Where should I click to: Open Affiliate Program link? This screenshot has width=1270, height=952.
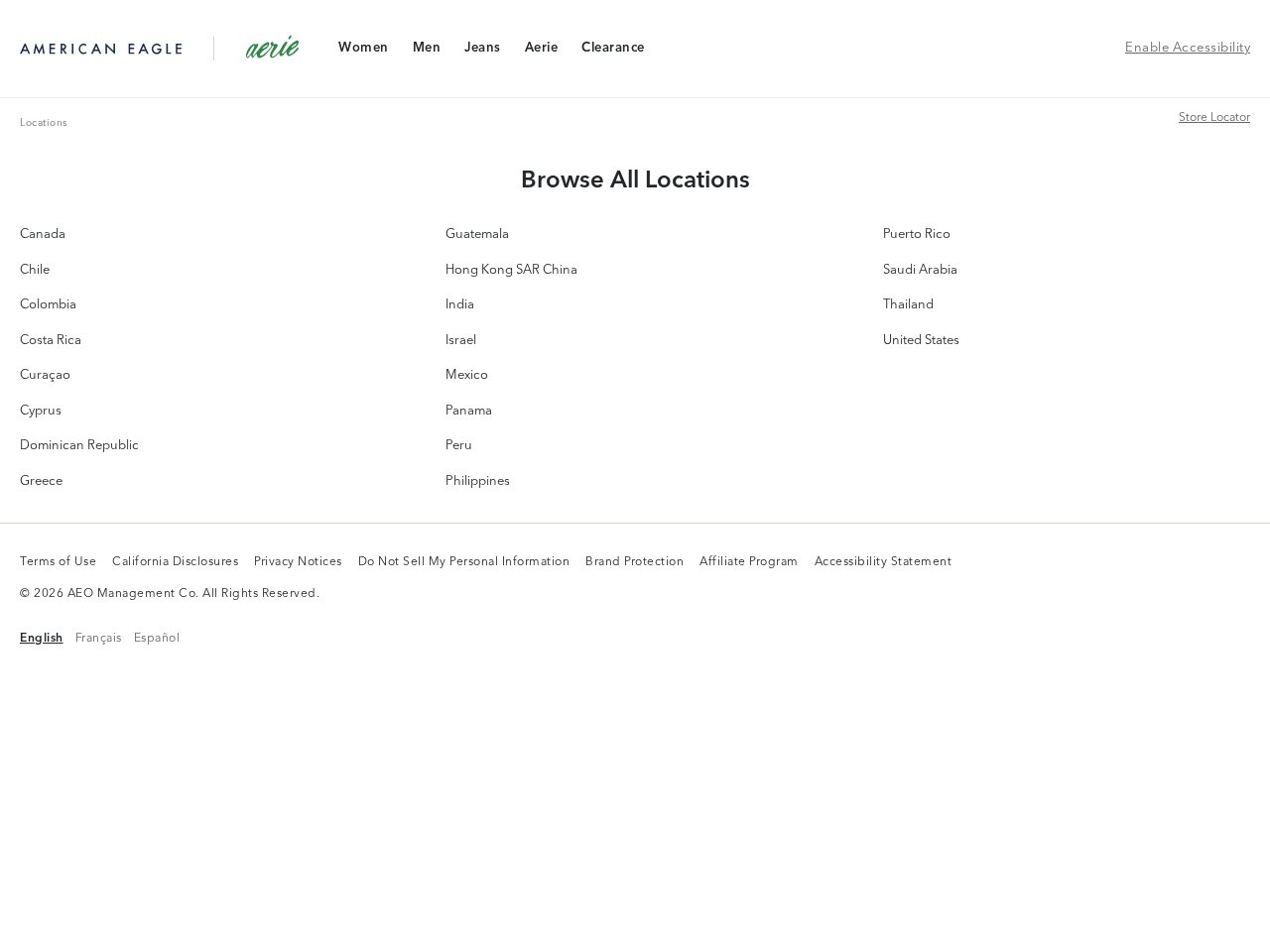tap(748, 561)
